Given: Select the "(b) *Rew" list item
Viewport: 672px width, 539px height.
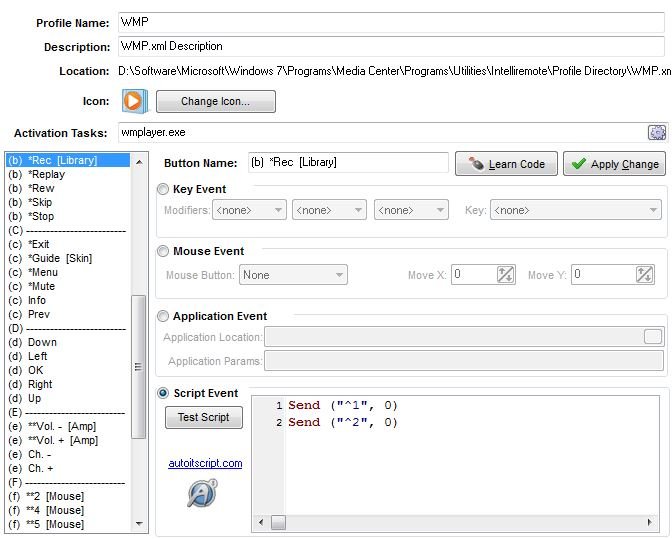Looking at the screenshot, I should coord(68,188).
